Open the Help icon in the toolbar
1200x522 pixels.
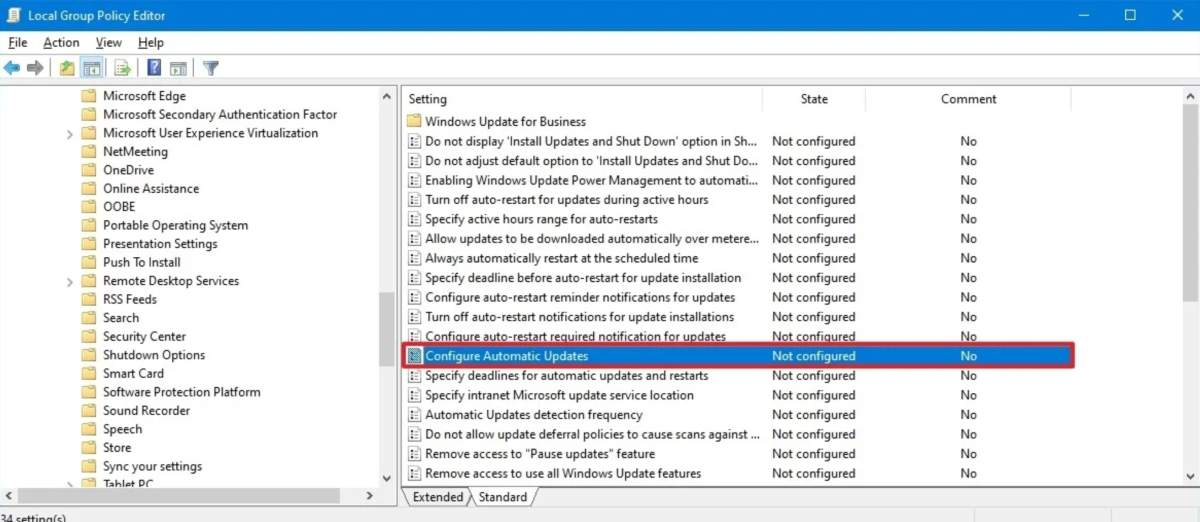154,68
